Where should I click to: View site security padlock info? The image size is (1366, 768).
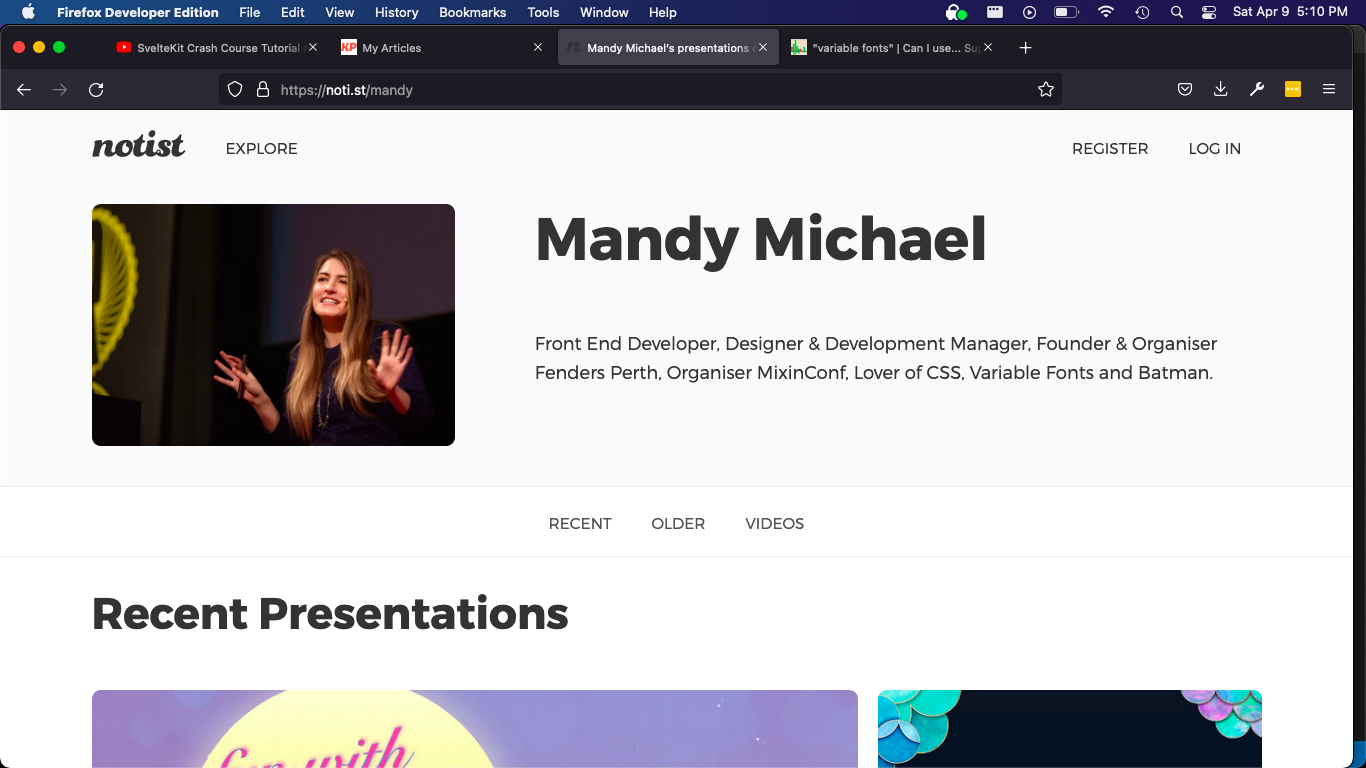click(263, 90)
